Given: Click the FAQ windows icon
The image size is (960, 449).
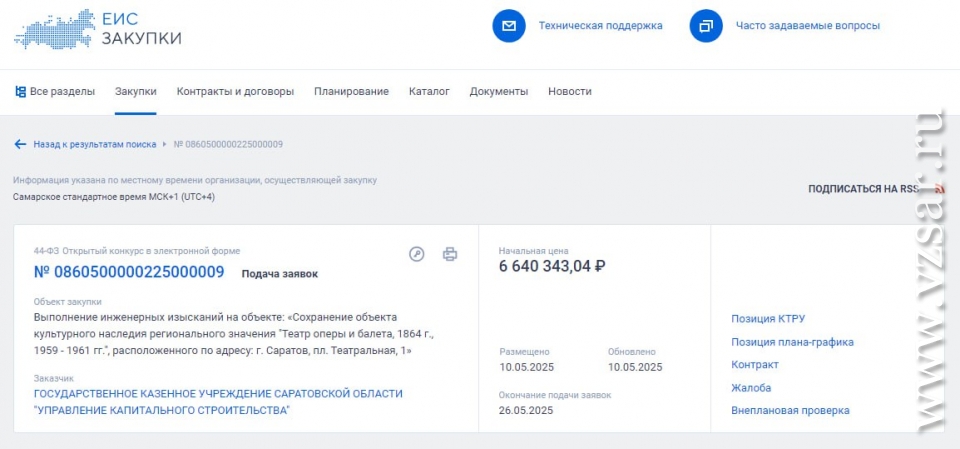Looking at the screenshot, I should (706, 26).
